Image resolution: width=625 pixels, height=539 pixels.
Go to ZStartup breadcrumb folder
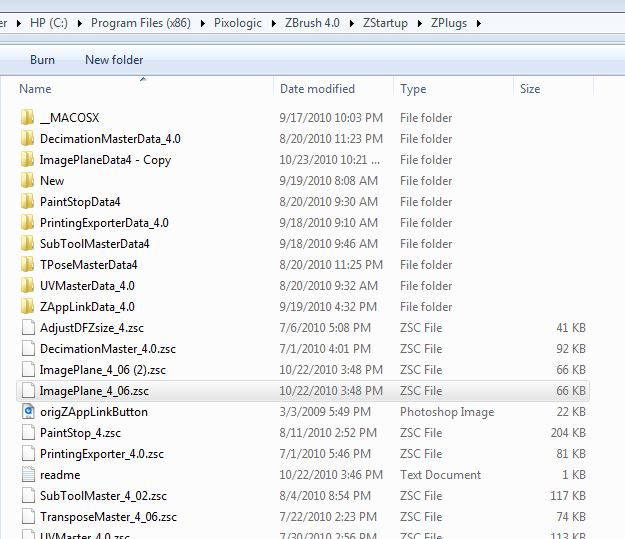[x=385, y=23]
